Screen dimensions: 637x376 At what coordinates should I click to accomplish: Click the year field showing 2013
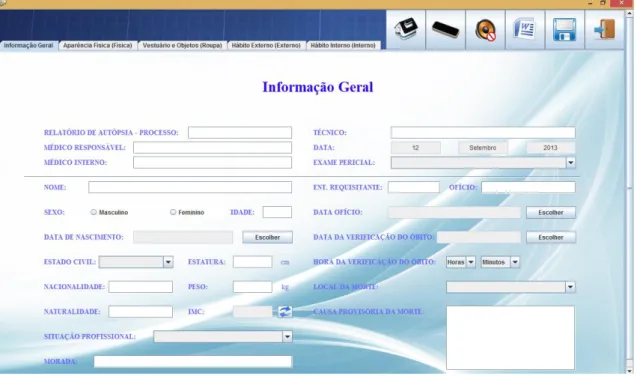[550, 148]
